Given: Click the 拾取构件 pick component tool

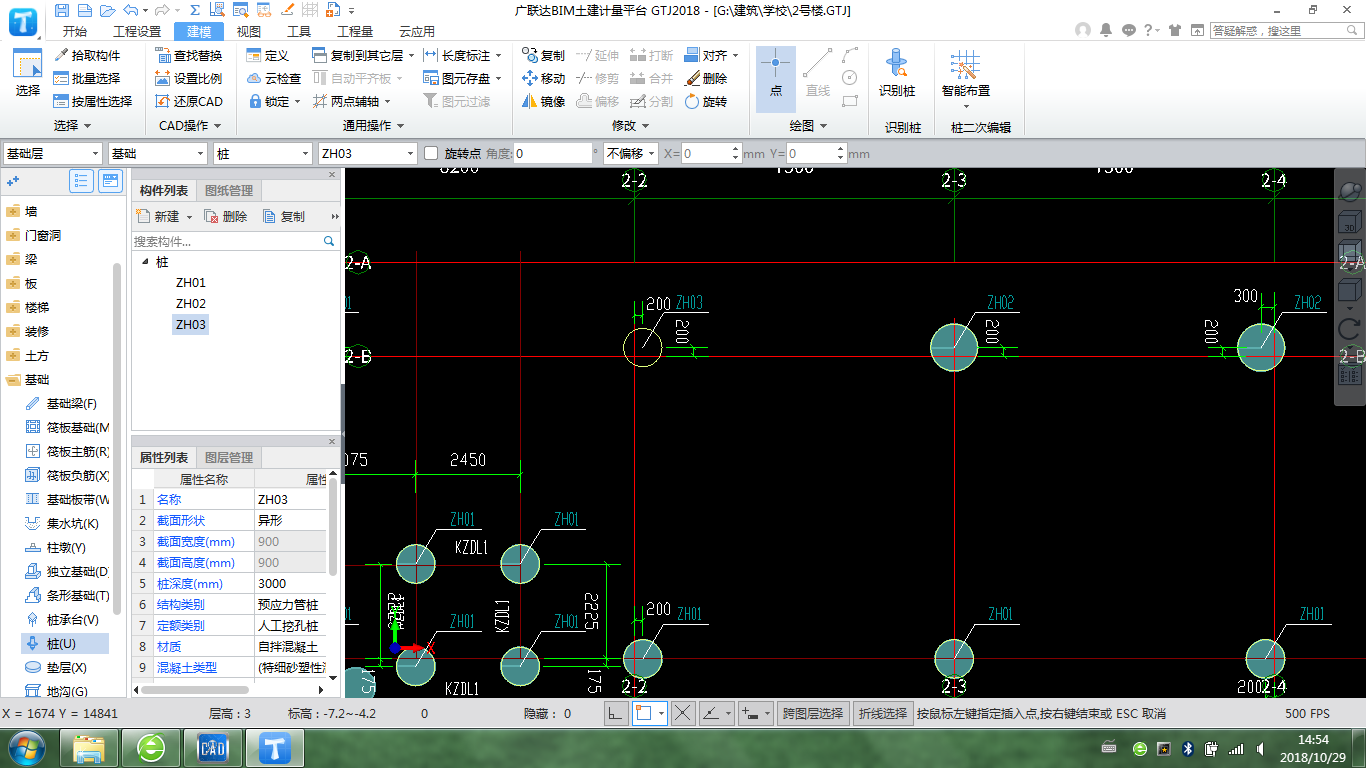Looking at the screenshot, I should pos(87,55).
